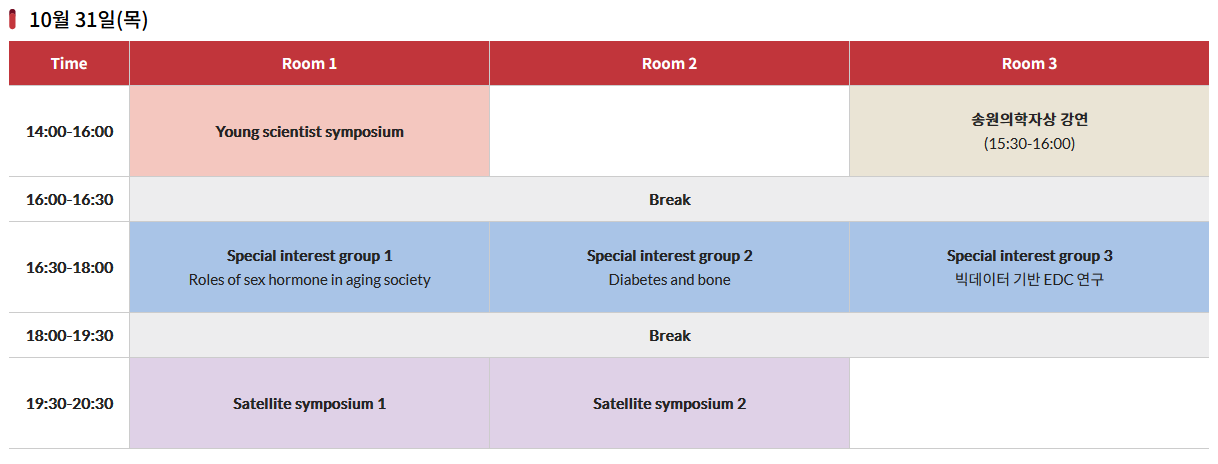The height and width of the screenshot is (464, 1218).
Task: Open the 송원의학자상 강연 session
Action: pyautogui.click(x=1029, y=131)
